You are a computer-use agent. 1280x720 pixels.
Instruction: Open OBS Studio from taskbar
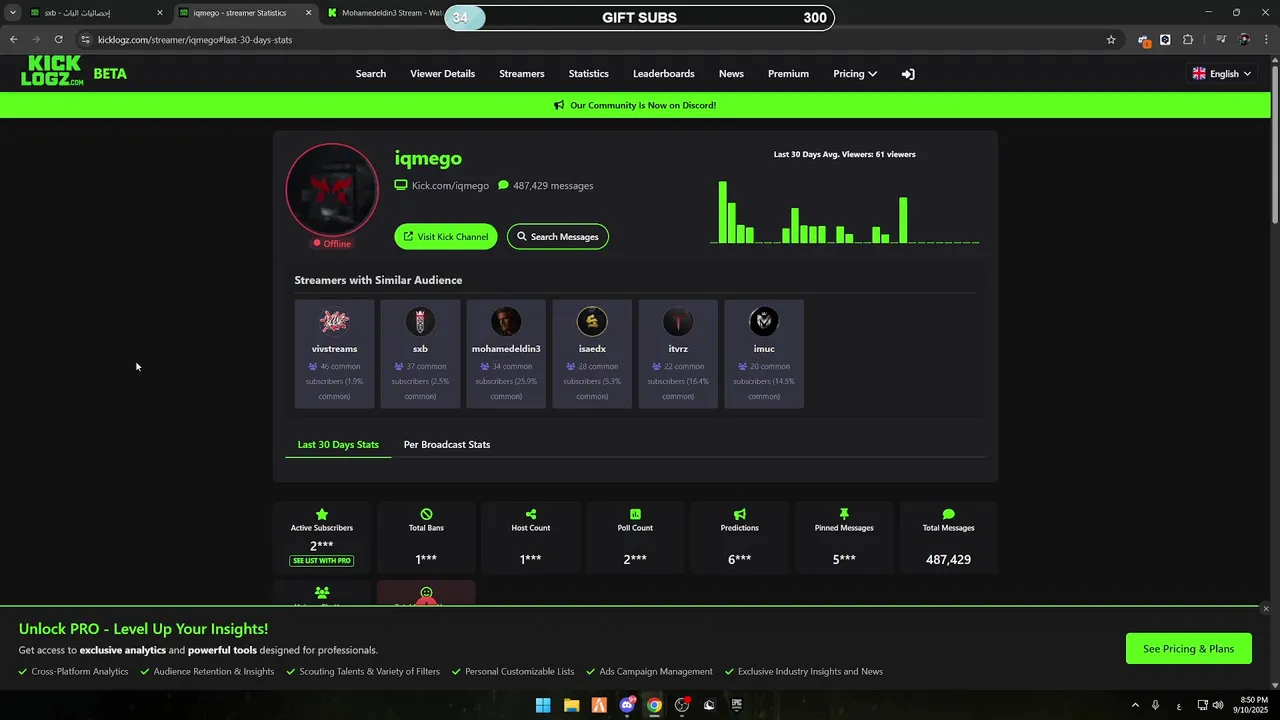[x=682, y=705]
